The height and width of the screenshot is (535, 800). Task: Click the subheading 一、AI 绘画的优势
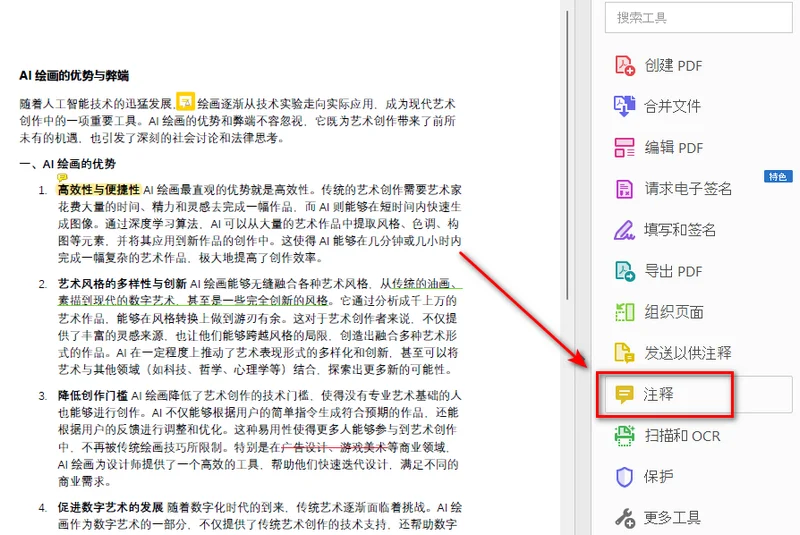point(67,164)
